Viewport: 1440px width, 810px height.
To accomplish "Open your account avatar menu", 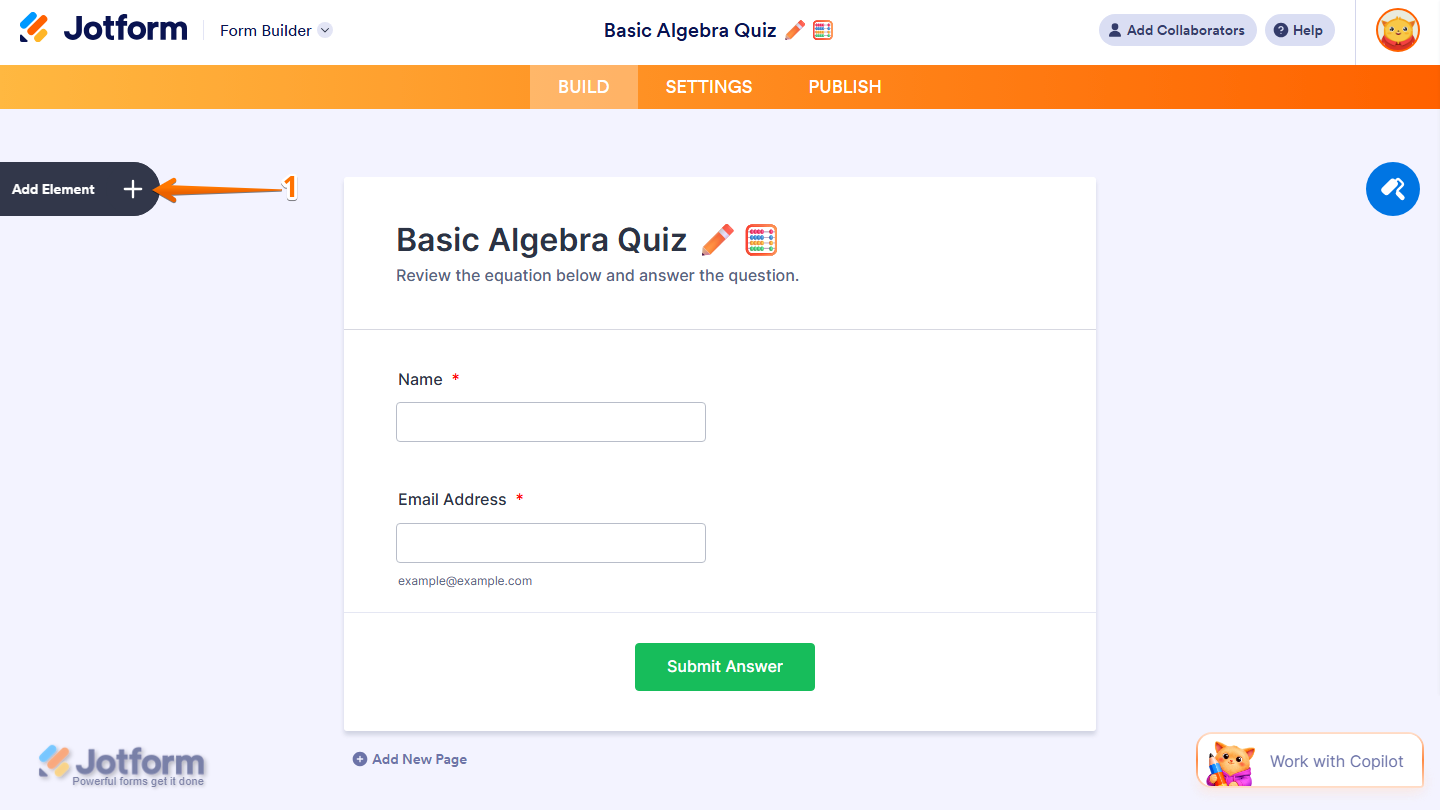I will point(1396,30).
